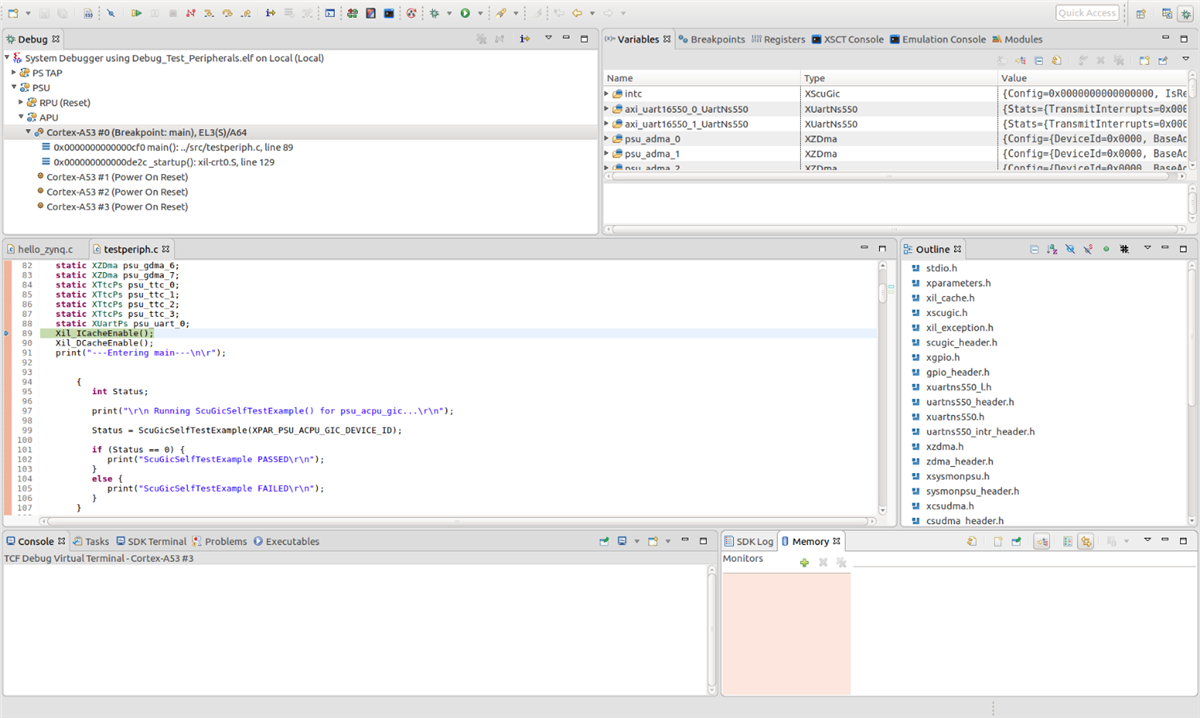Viewport: 1200px width, 718px height.
Task: Resume execution with the green play icon
Action: coord(135,12)
